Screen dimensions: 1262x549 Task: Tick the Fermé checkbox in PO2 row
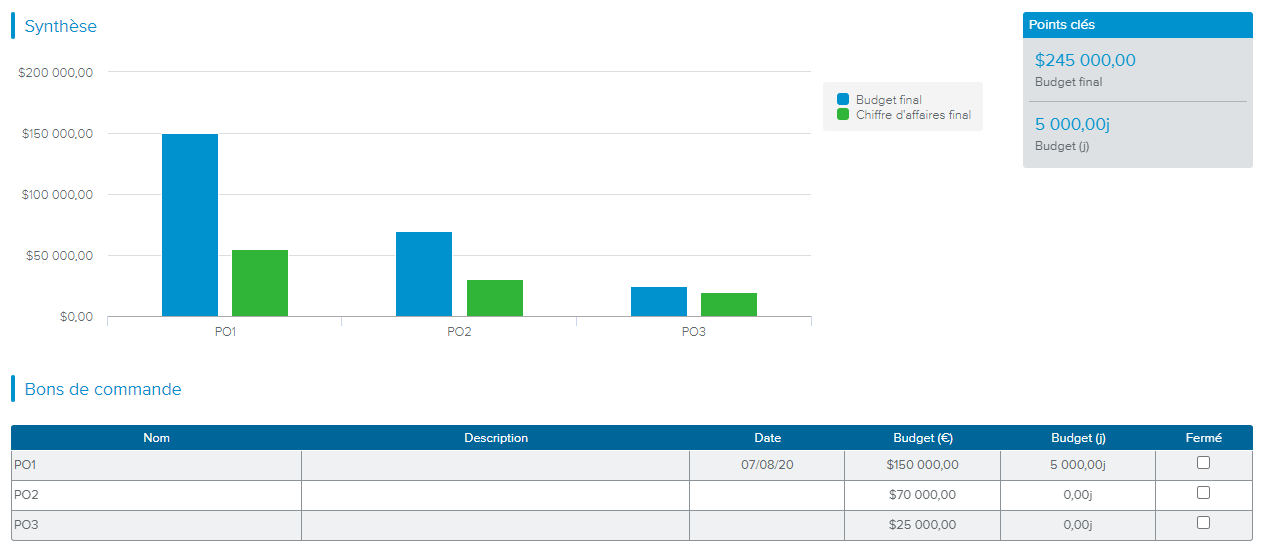coord(1203,493)
